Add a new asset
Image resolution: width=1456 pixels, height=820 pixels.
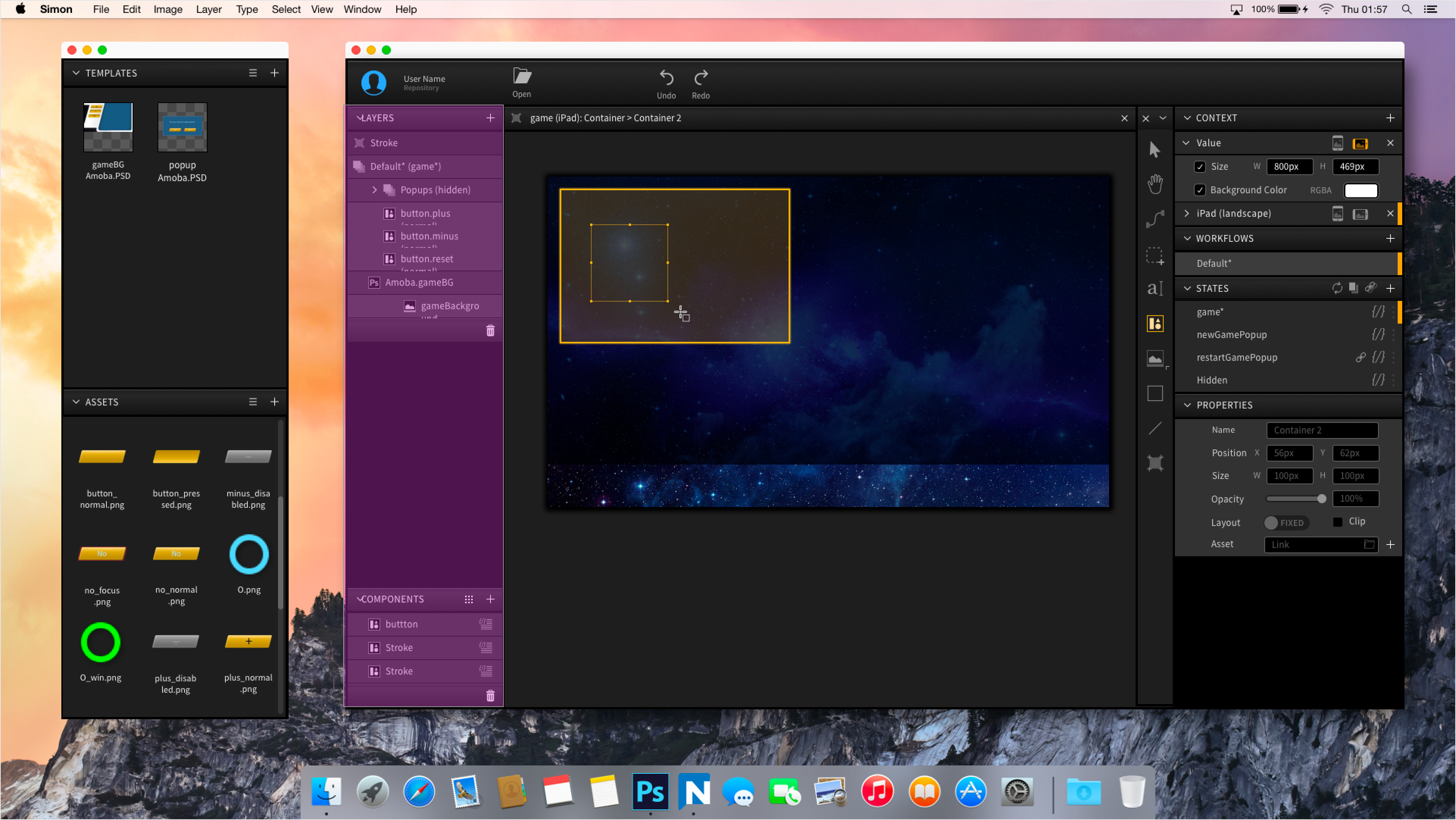click(274, 402)
